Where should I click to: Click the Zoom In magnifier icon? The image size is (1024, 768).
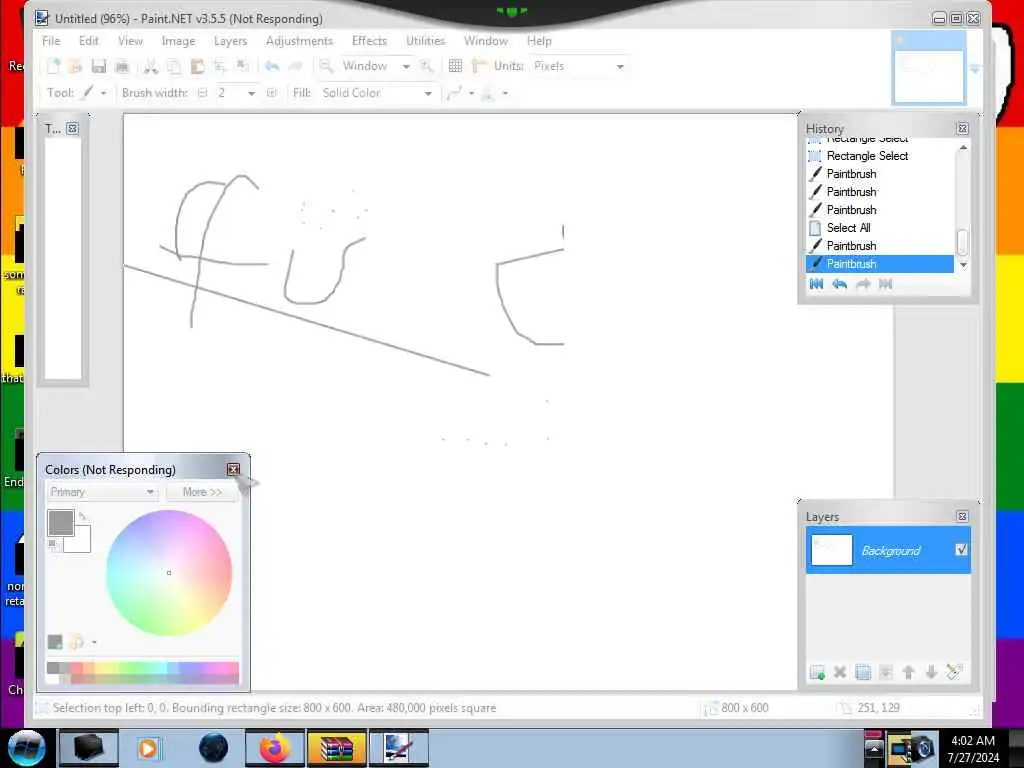tap(426, 66)
